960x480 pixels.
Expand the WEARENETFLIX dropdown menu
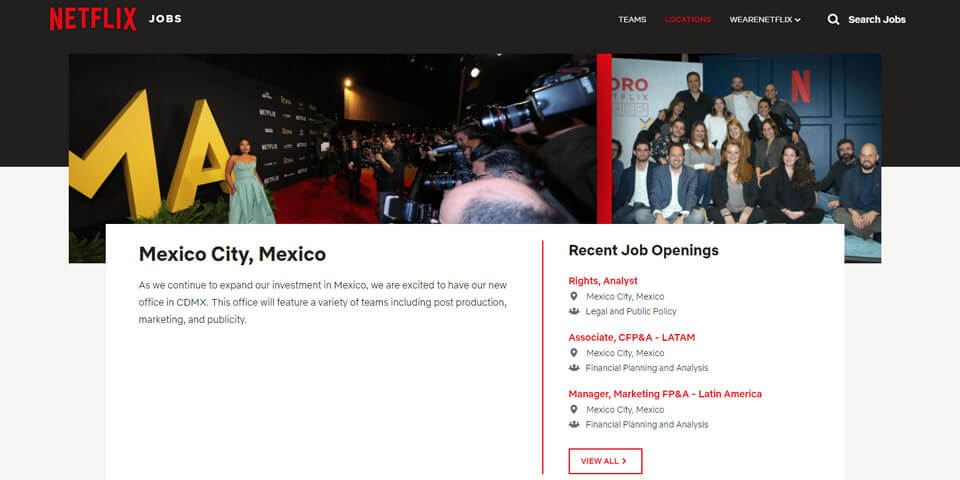pos(765,20)
